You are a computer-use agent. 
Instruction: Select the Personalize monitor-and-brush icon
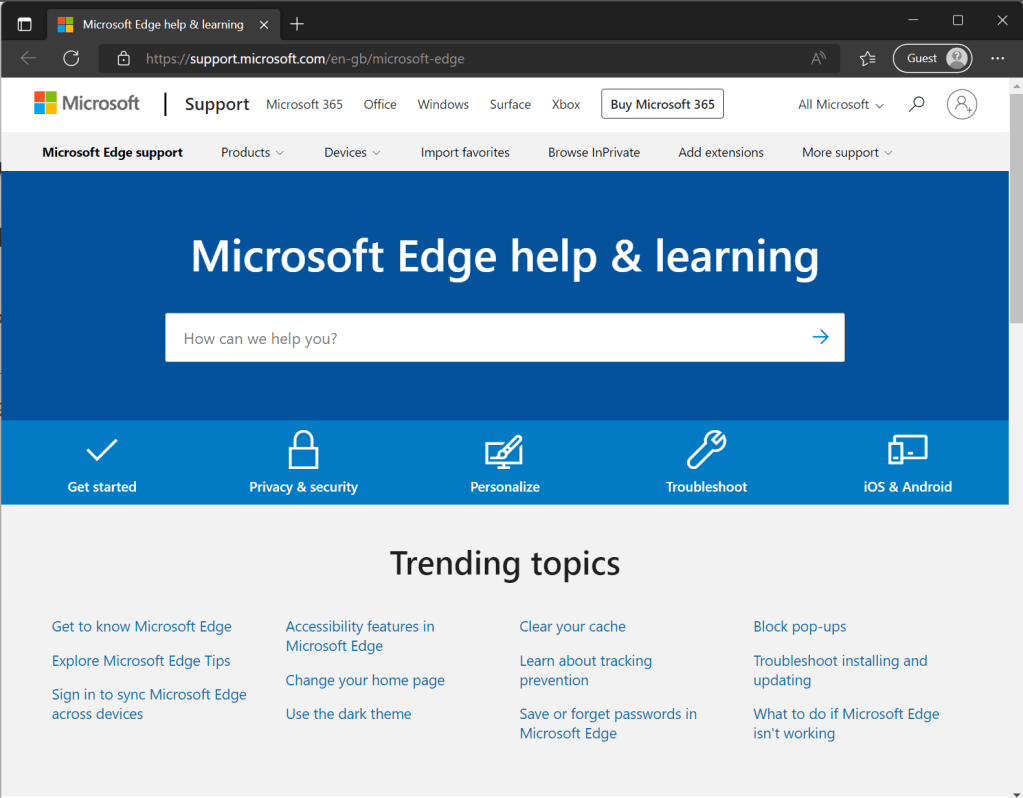click(504, 451)
